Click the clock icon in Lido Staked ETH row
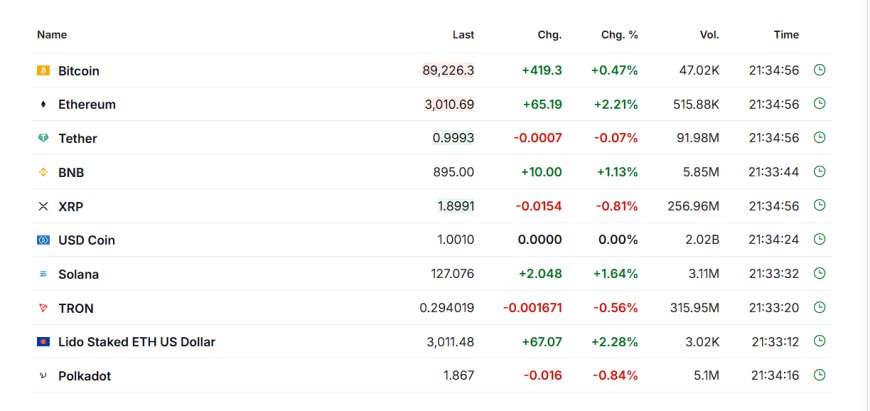870x411 pixels. pos(820,341)
